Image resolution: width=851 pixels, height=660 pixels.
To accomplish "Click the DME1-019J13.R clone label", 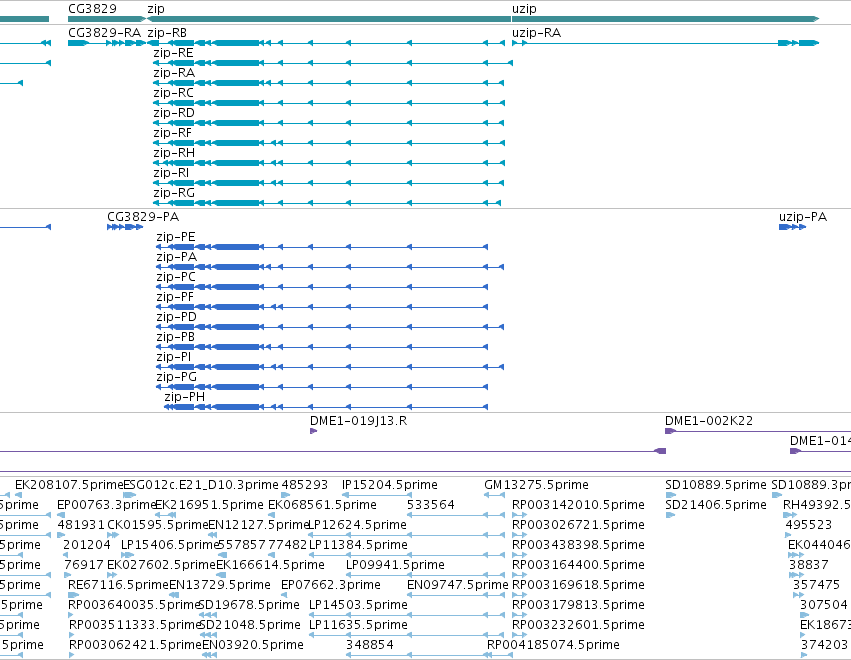I will pyautogui.click(x=358, y=421).
